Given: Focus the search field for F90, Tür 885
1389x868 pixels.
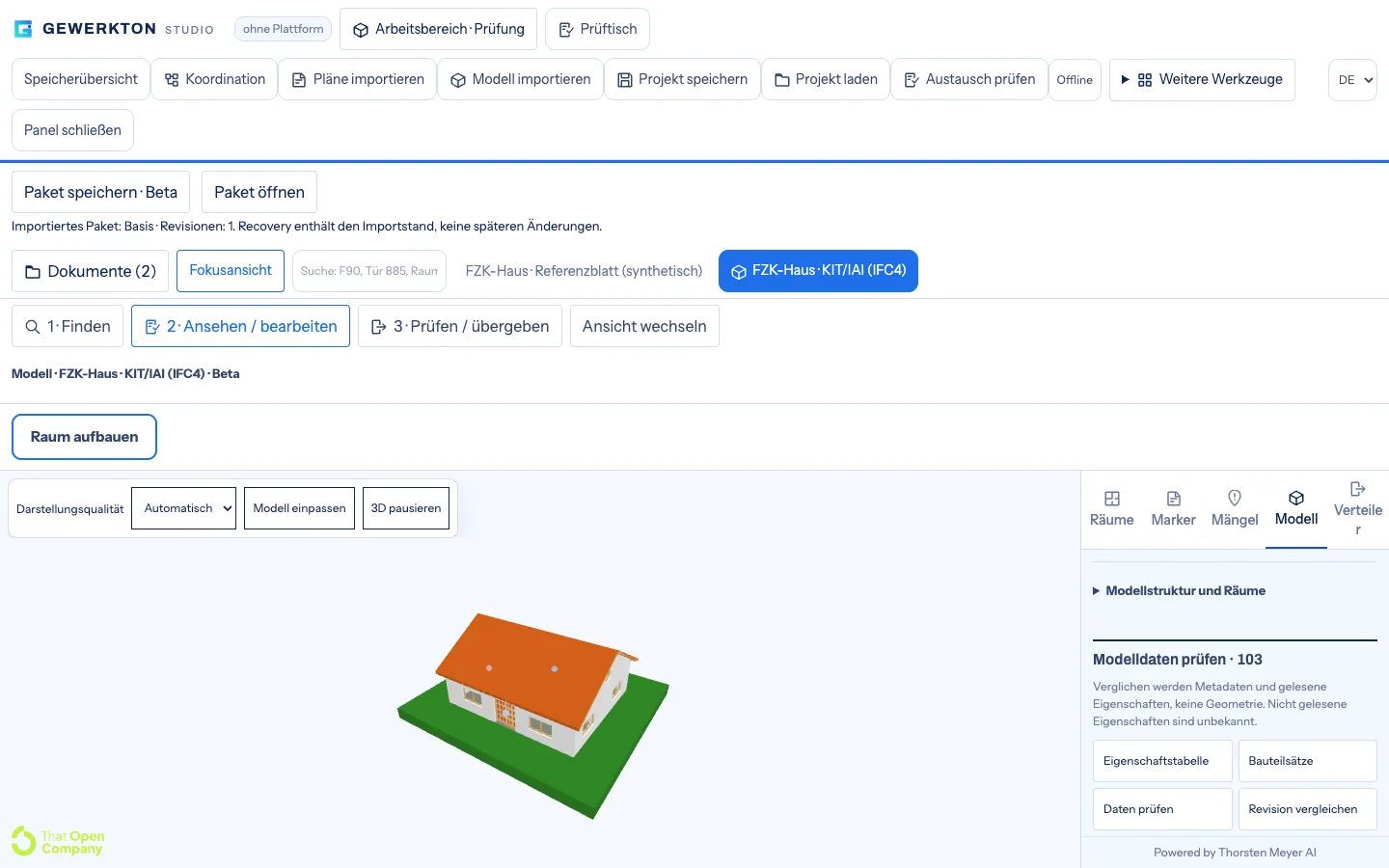Looking at the screenshot, I should [x=369, y=271].
